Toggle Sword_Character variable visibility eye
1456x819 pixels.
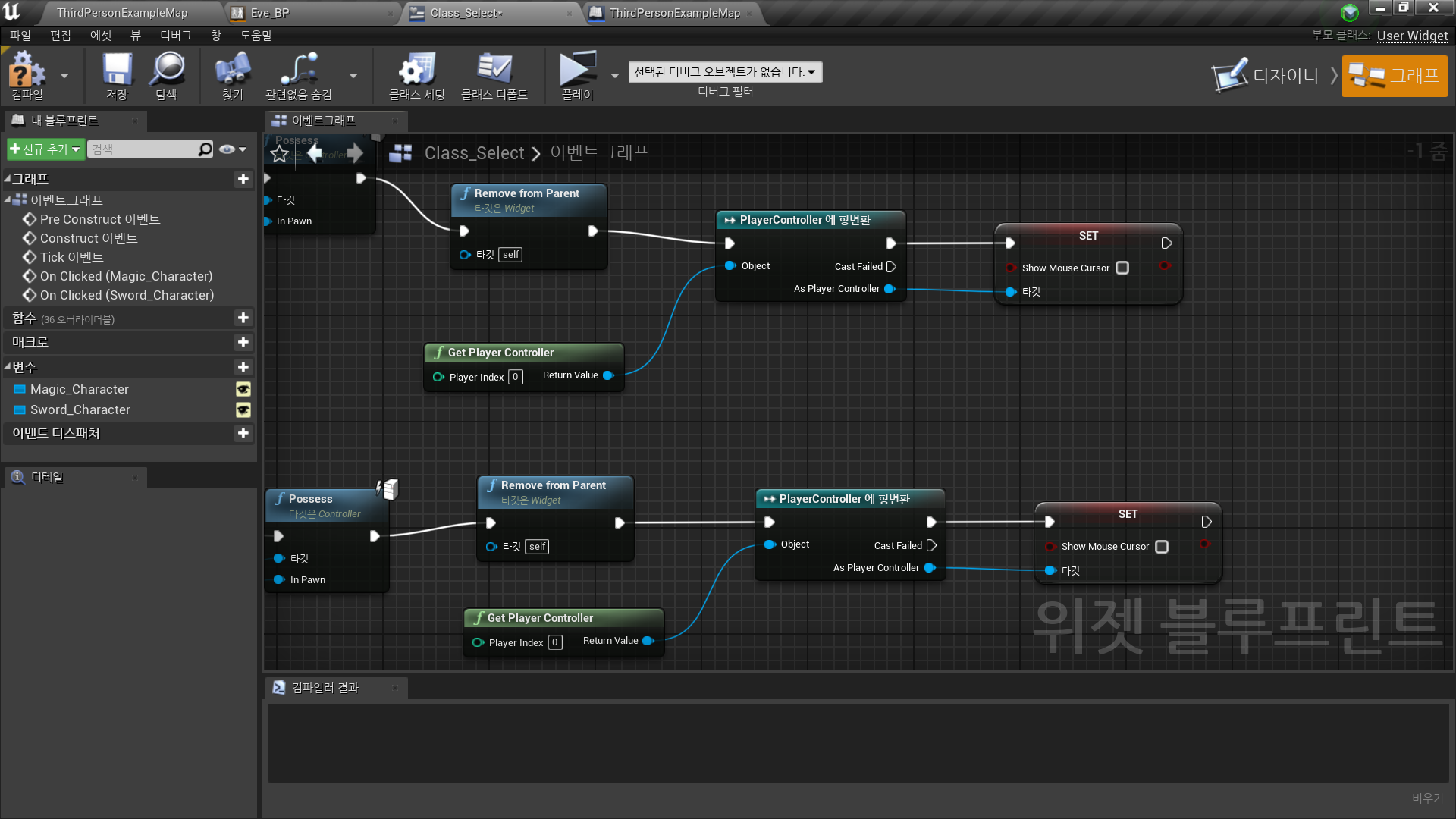point(243,410)
